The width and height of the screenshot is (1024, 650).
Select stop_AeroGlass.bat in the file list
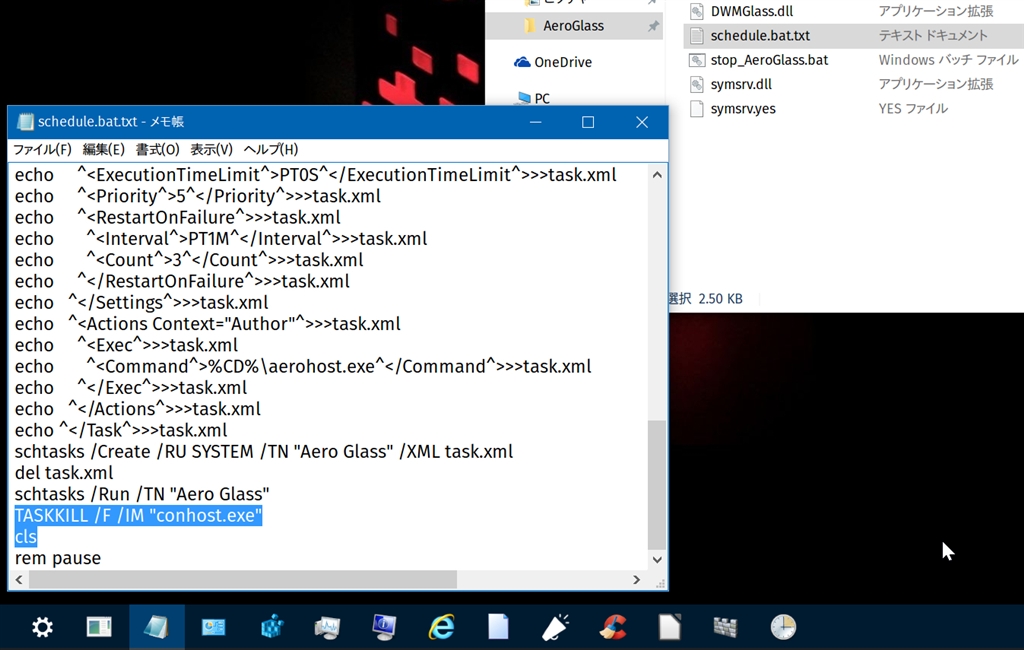point(769,60)
